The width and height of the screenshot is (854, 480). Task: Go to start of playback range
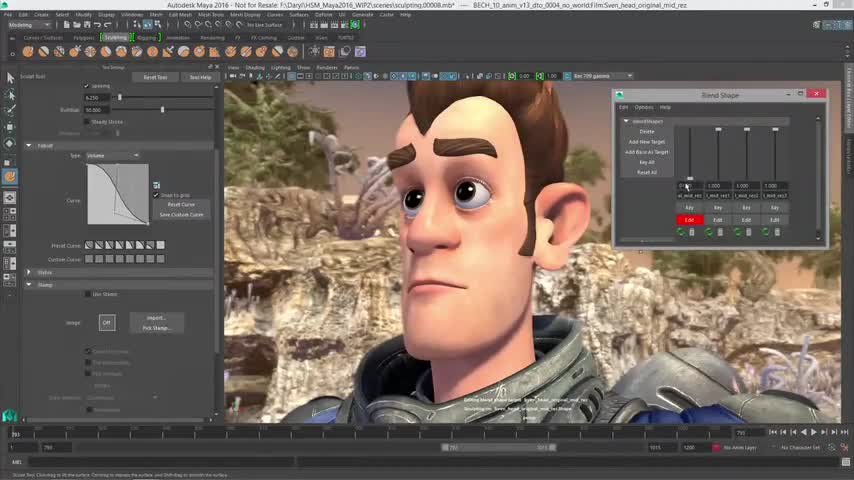(x=773, y=432)
